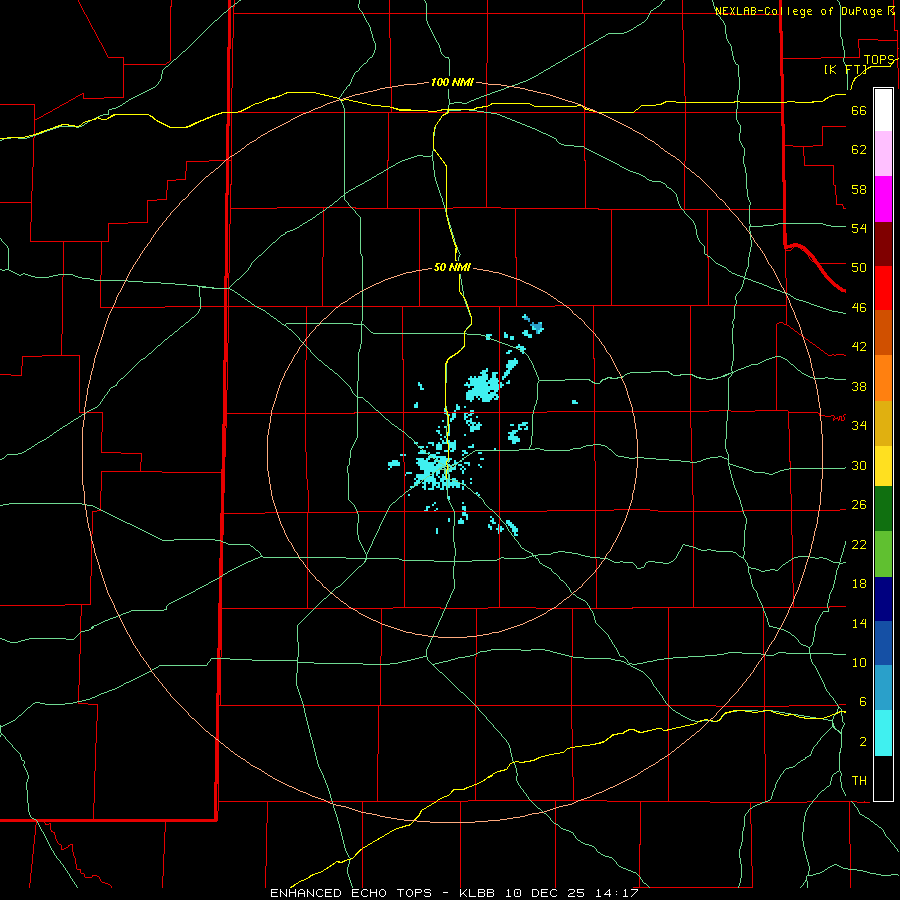
Task: Click the medium blue legend swatch
Action: point(883,643)
